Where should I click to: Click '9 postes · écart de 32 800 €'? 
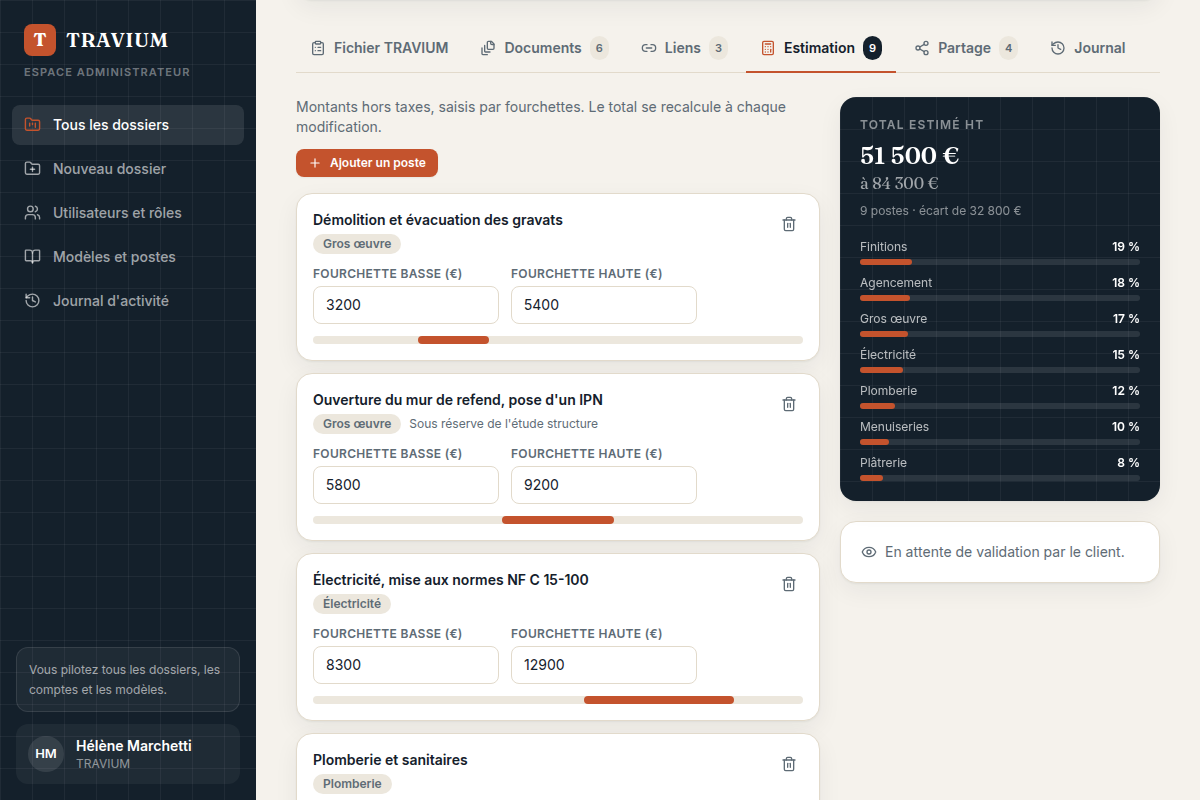940,211
